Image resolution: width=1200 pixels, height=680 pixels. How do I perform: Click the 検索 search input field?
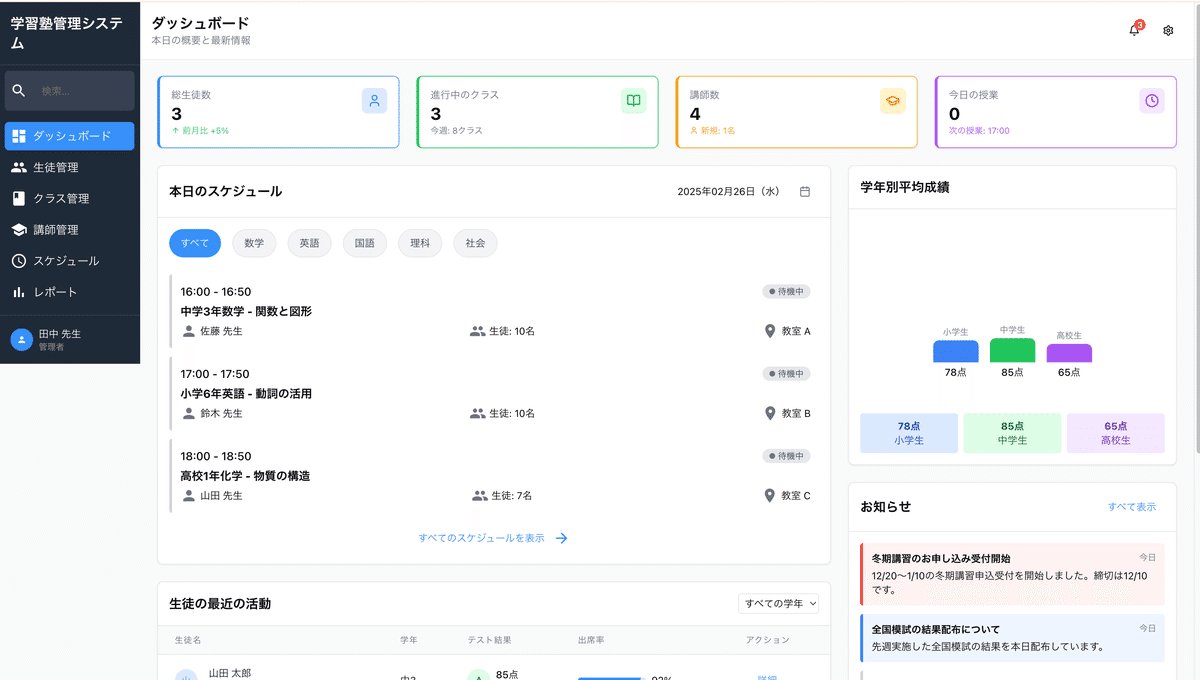(82, 91)
